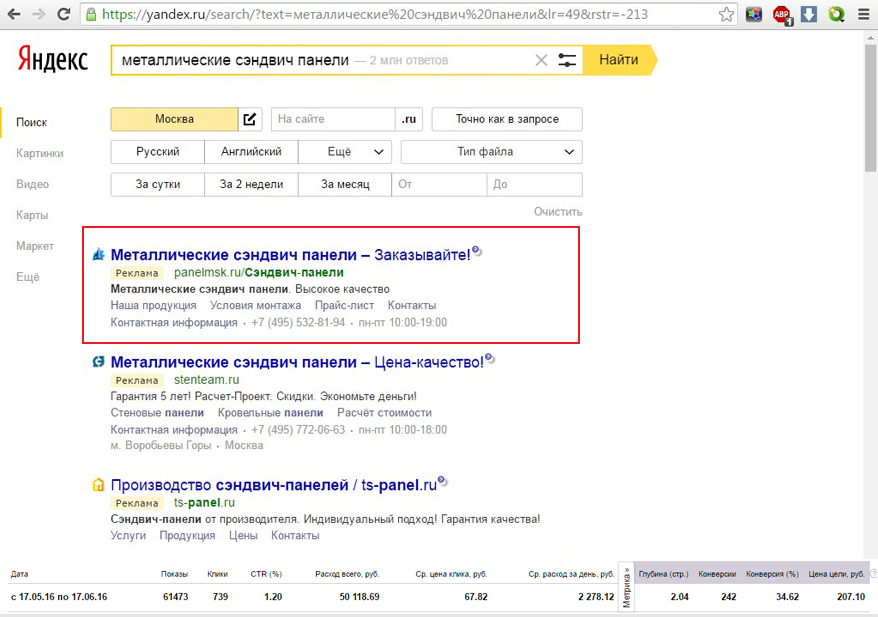Open the Продукция sitelink under ts-panel
Viewport: 878px width, 617px height.
(187, 536)
